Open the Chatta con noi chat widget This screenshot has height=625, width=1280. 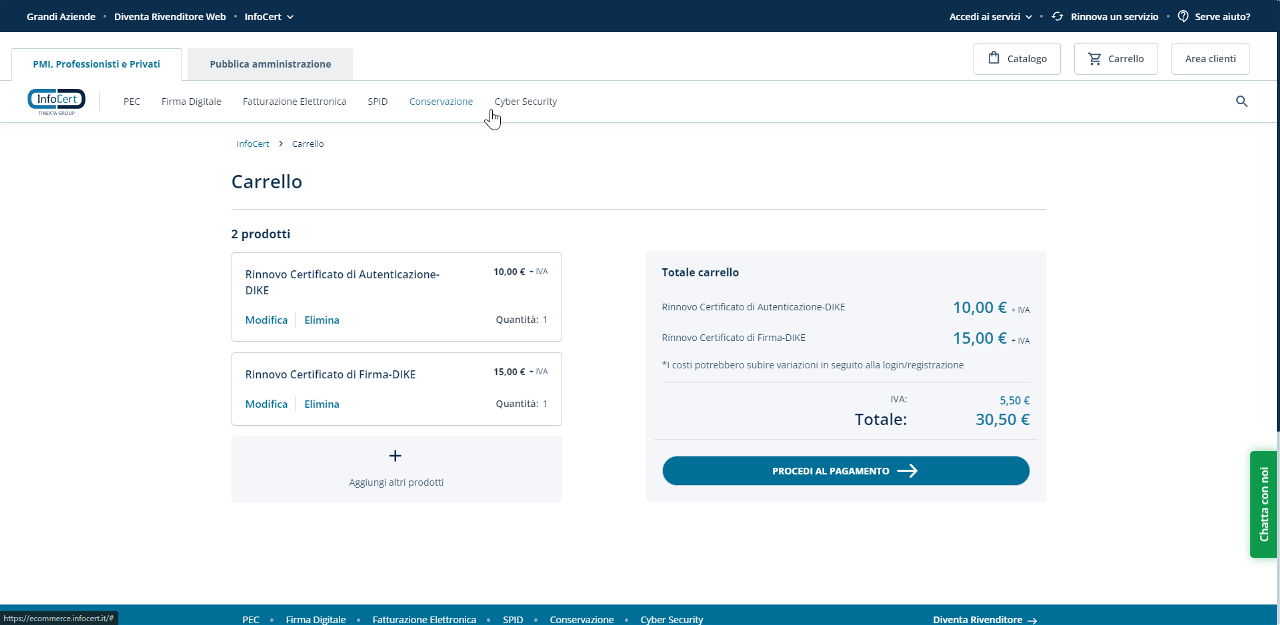pyautogui.click(x=1263, y=504)
